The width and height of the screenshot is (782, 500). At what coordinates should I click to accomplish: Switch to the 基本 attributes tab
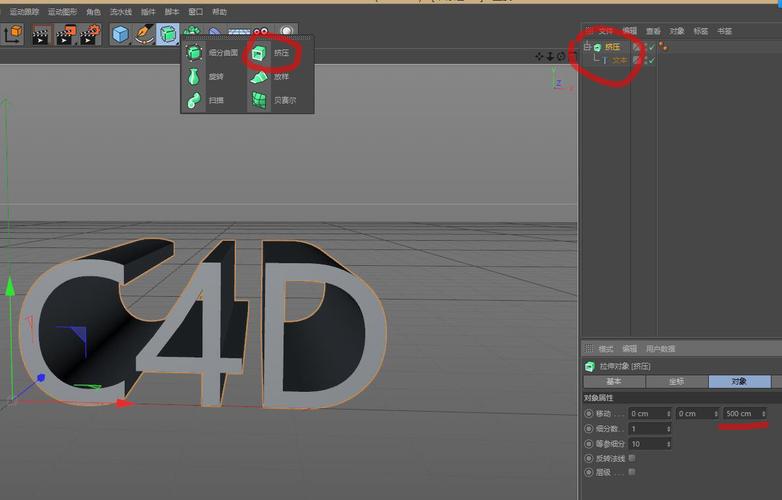(614, 382)
